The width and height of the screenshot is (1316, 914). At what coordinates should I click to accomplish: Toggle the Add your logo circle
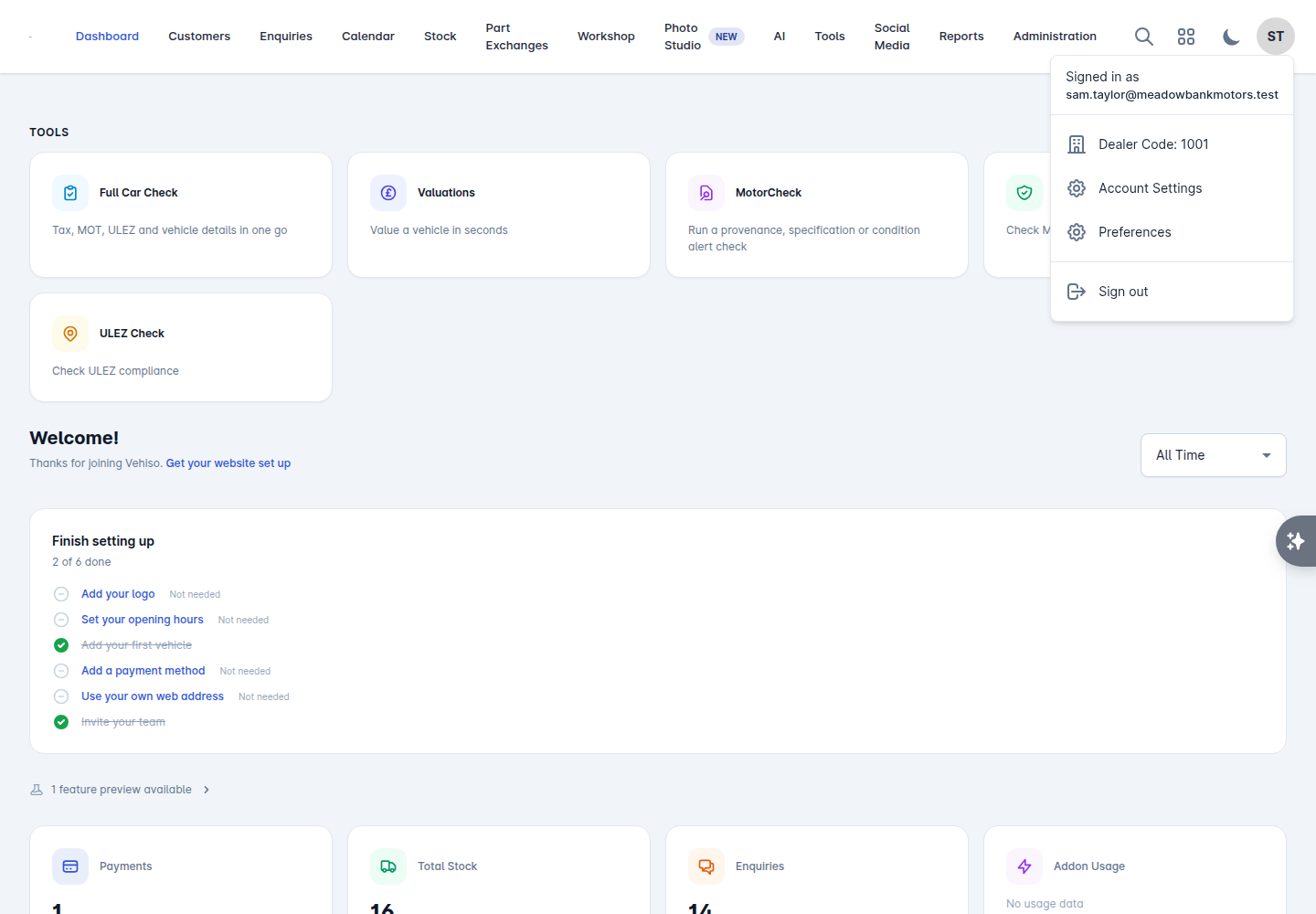coord(61,594)
